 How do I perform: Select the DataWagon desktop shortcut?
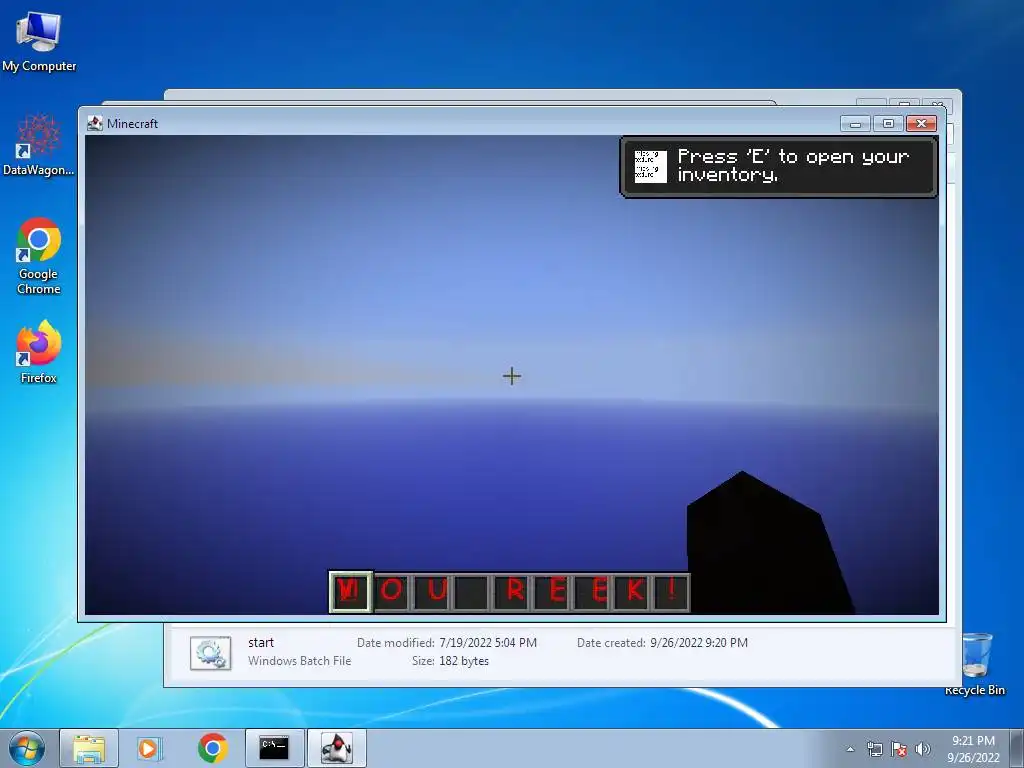[39, 145]
